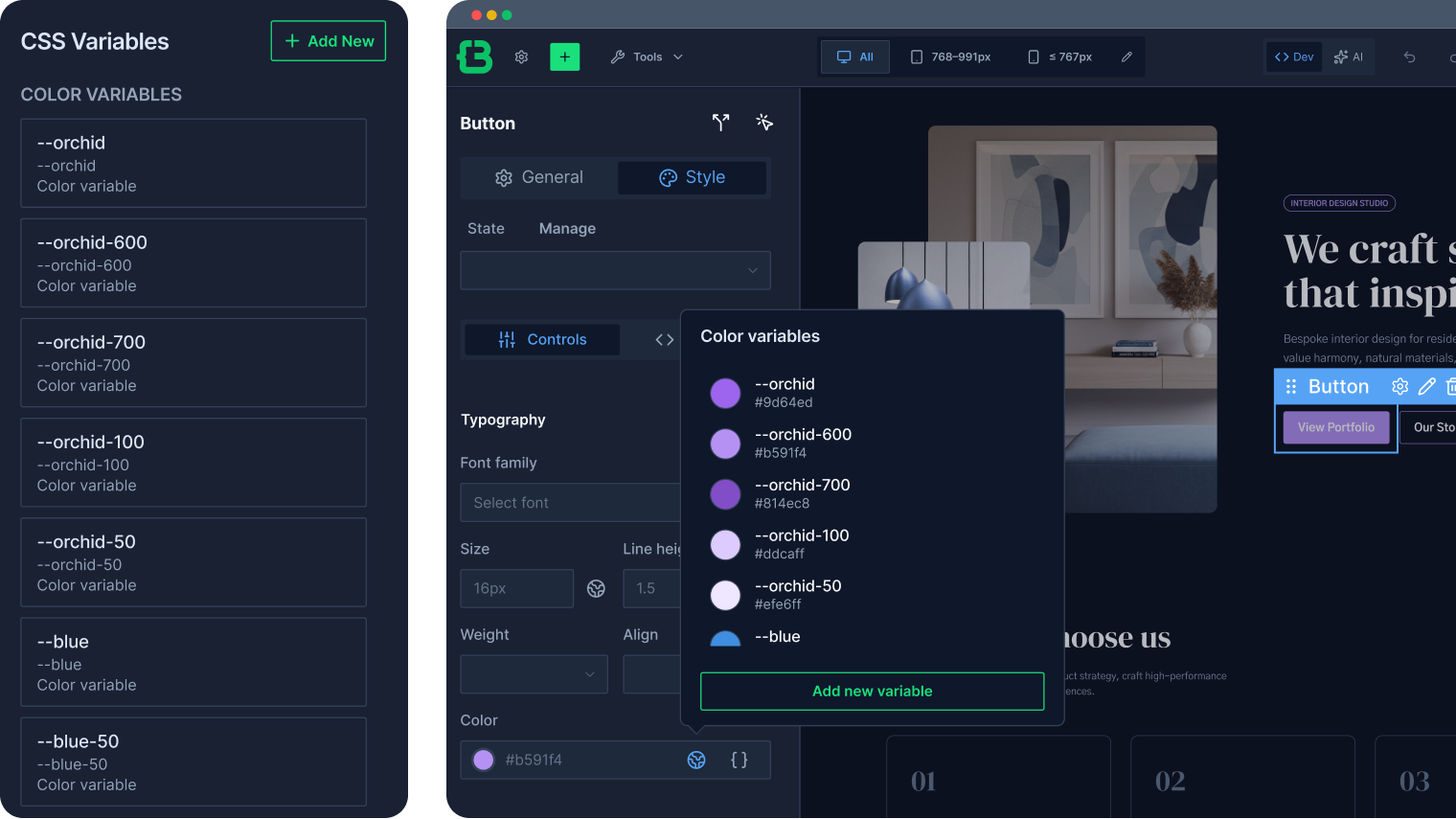Click the green plus add element button
This screenshot has width=1456, height=819.
(564, 57)
